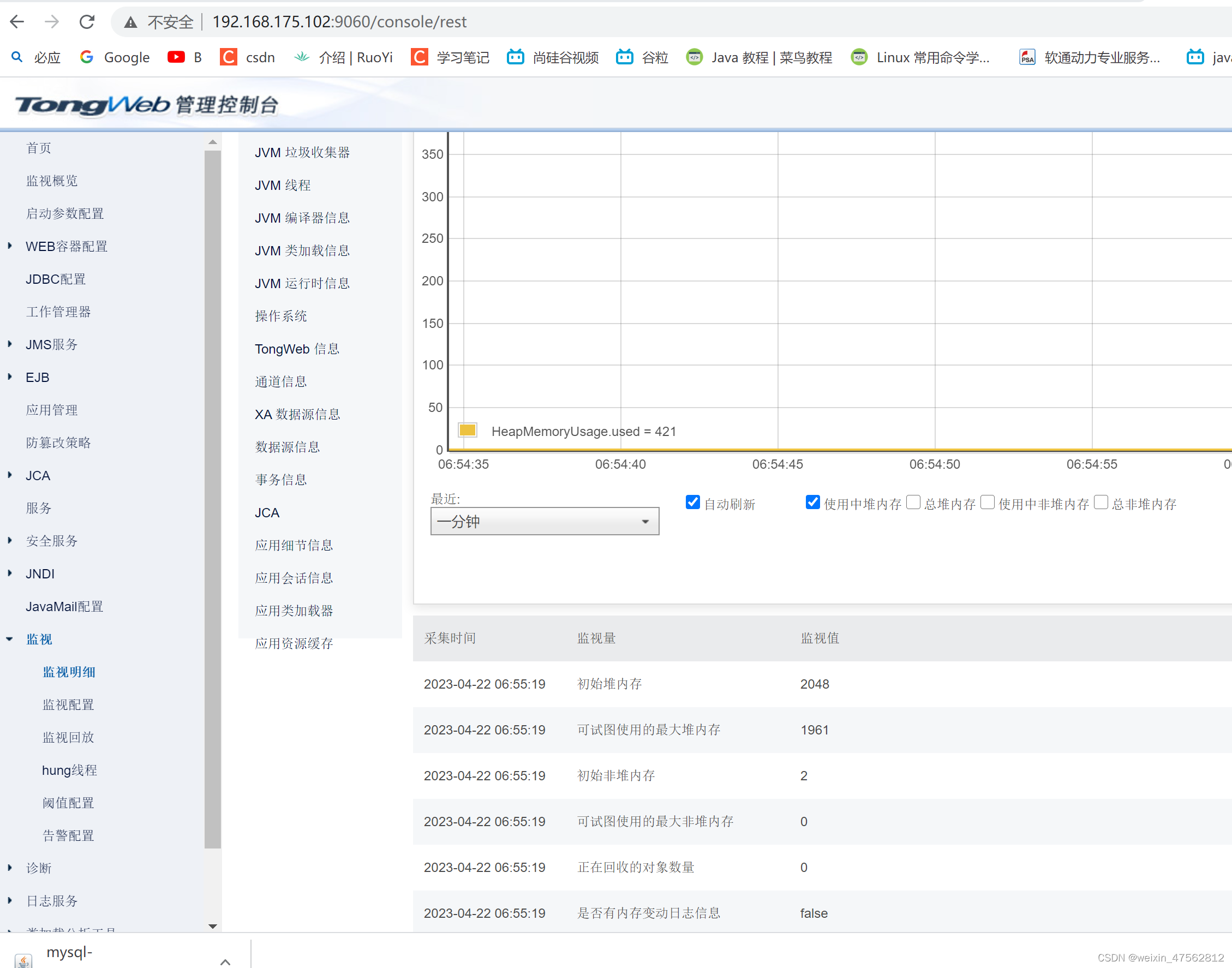Open JVM 编译器信息 monitor
Screen dimensions: 1232x968
pyautogui.click(x=302, y=218)
